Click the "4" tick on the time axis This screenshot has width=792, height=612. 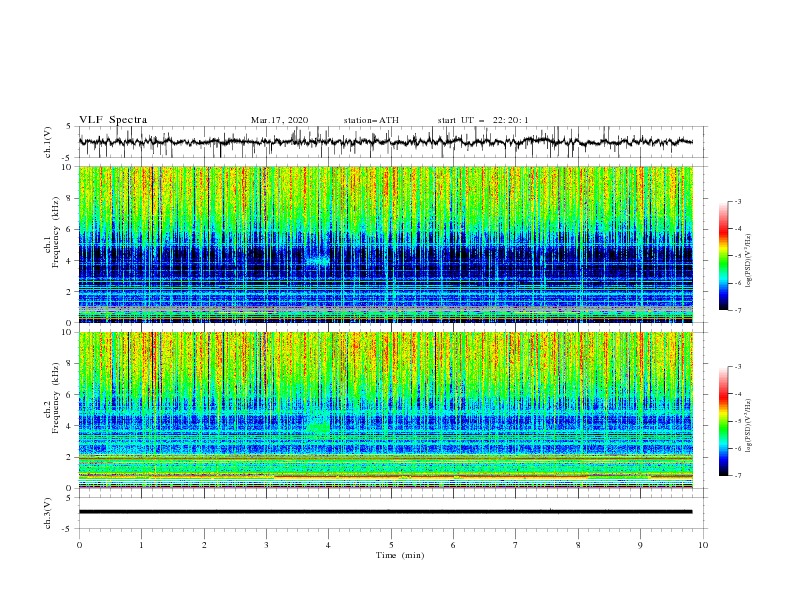(329, 545)
